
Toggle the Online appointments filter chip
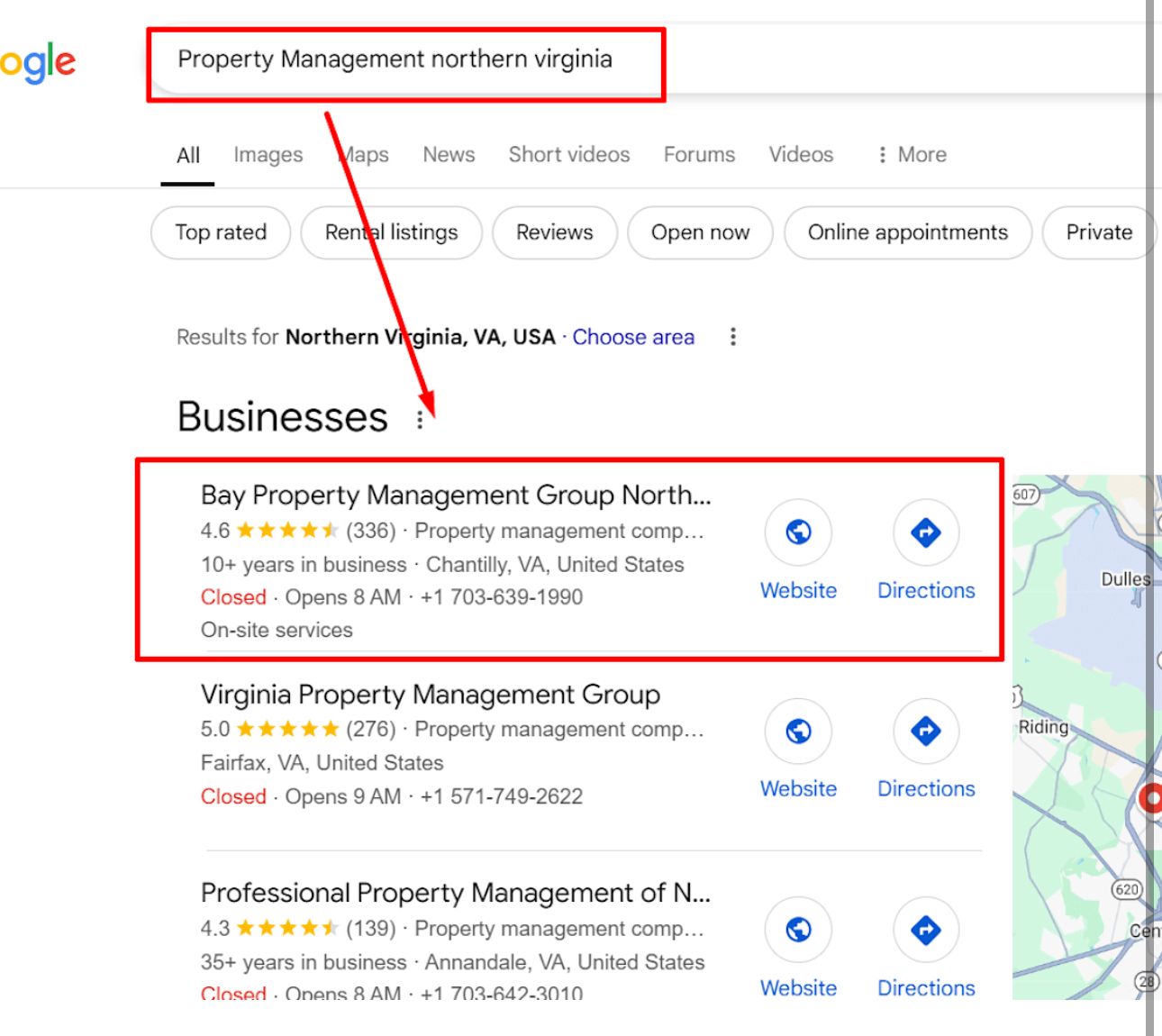tap(907, 232)
